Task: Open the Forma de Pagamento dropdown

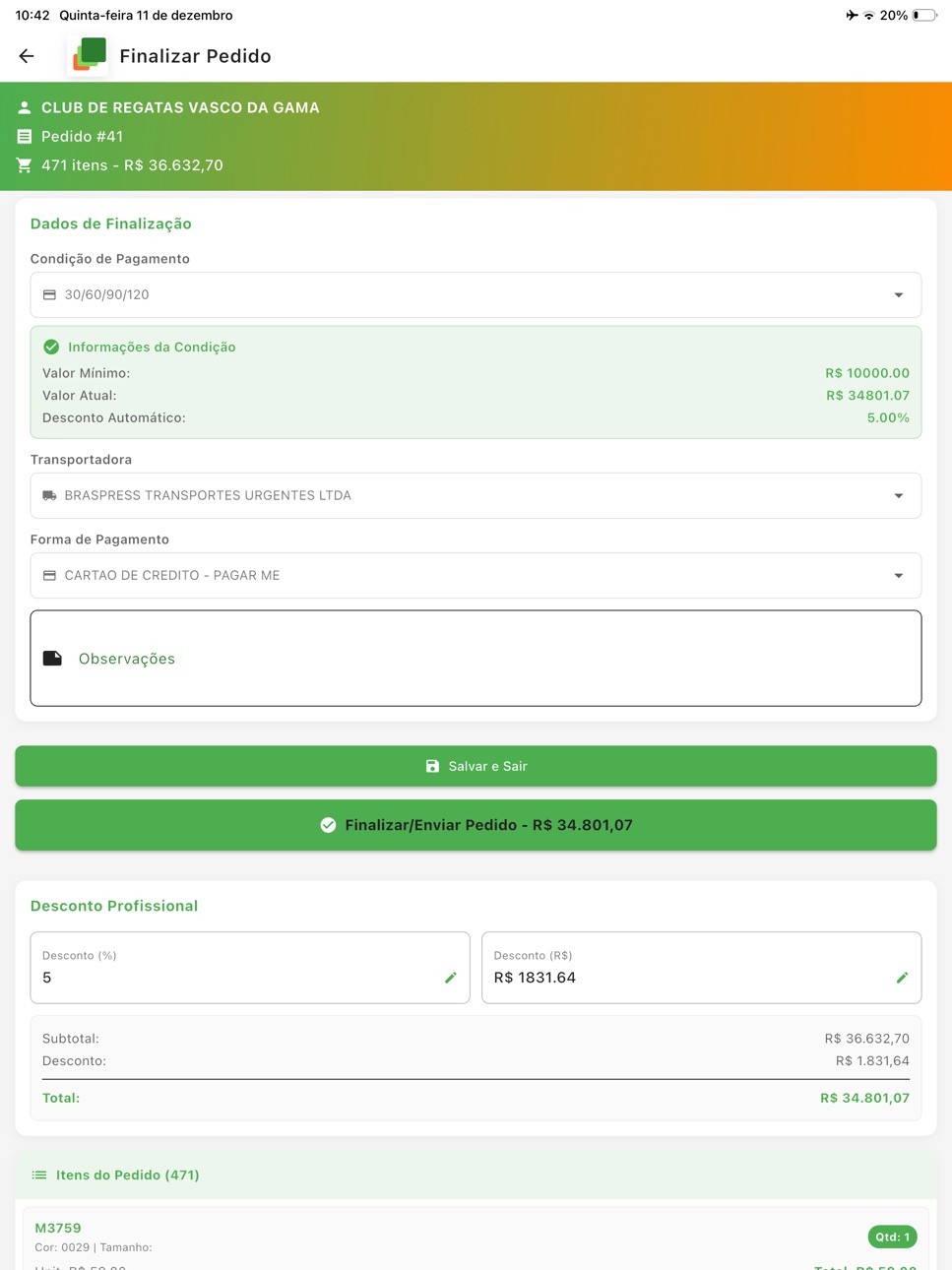Action: click(476, 576)
